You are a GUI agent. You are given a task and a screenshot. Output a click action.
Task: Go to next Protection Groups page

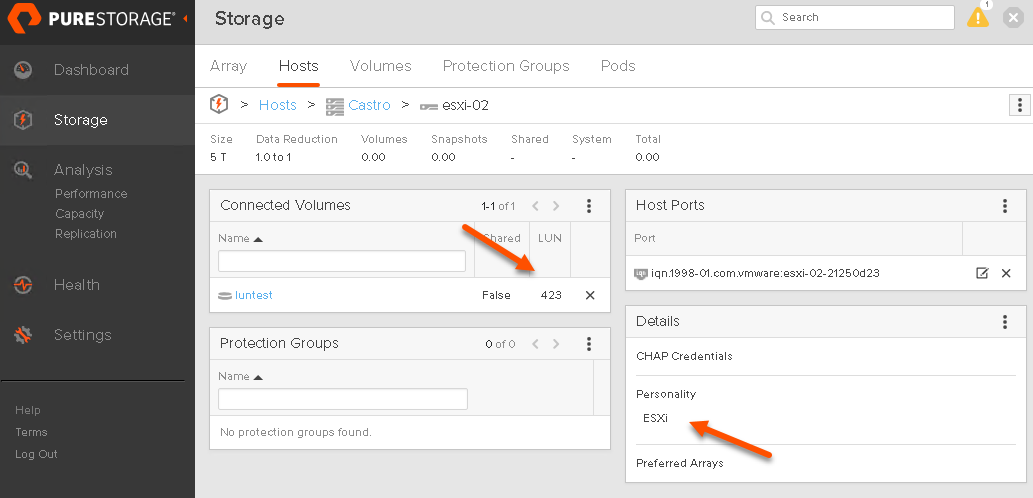tap(556, 344)
